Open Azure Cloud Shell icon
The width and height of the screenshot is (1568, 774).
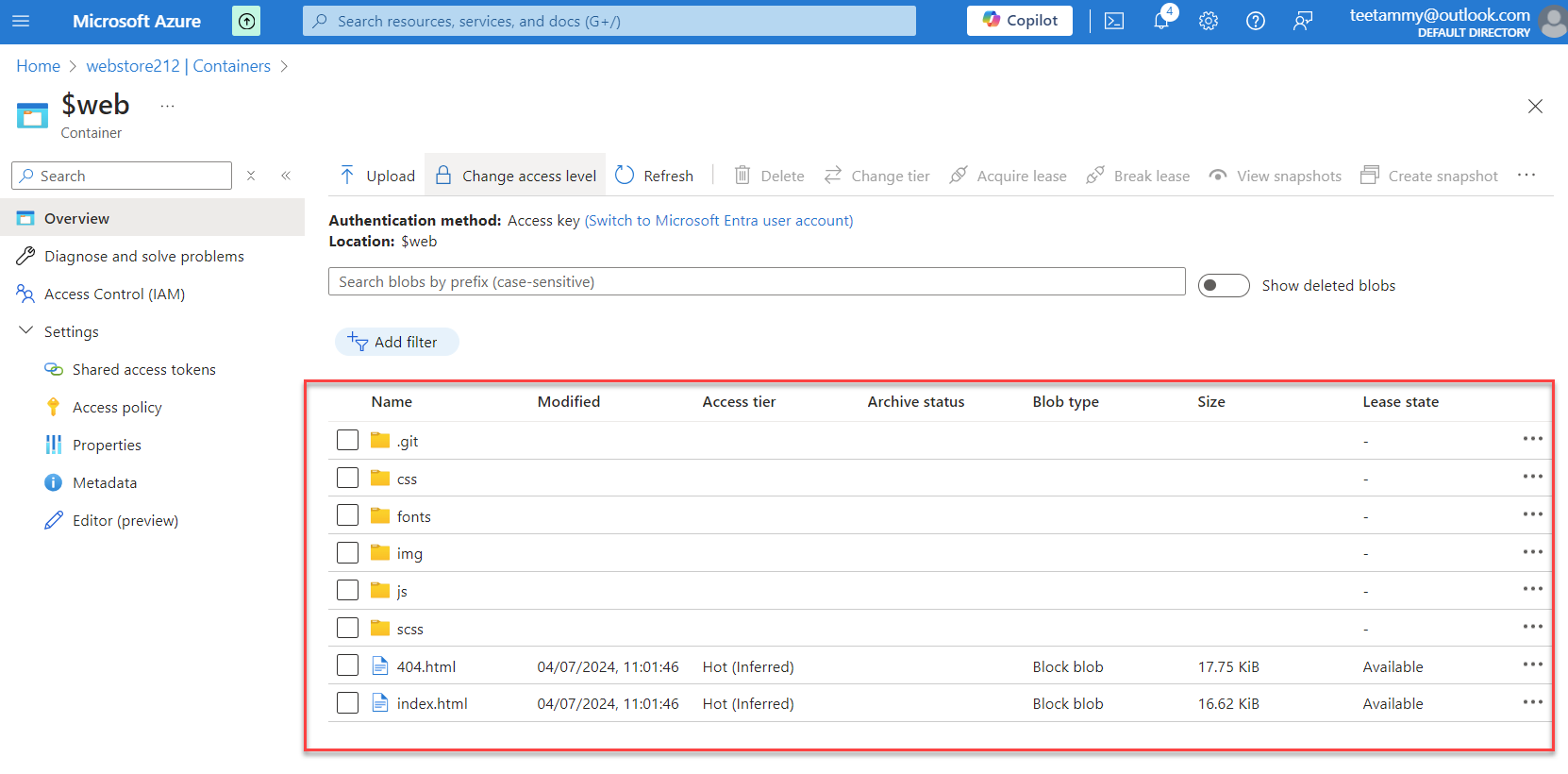(1114, 21)
